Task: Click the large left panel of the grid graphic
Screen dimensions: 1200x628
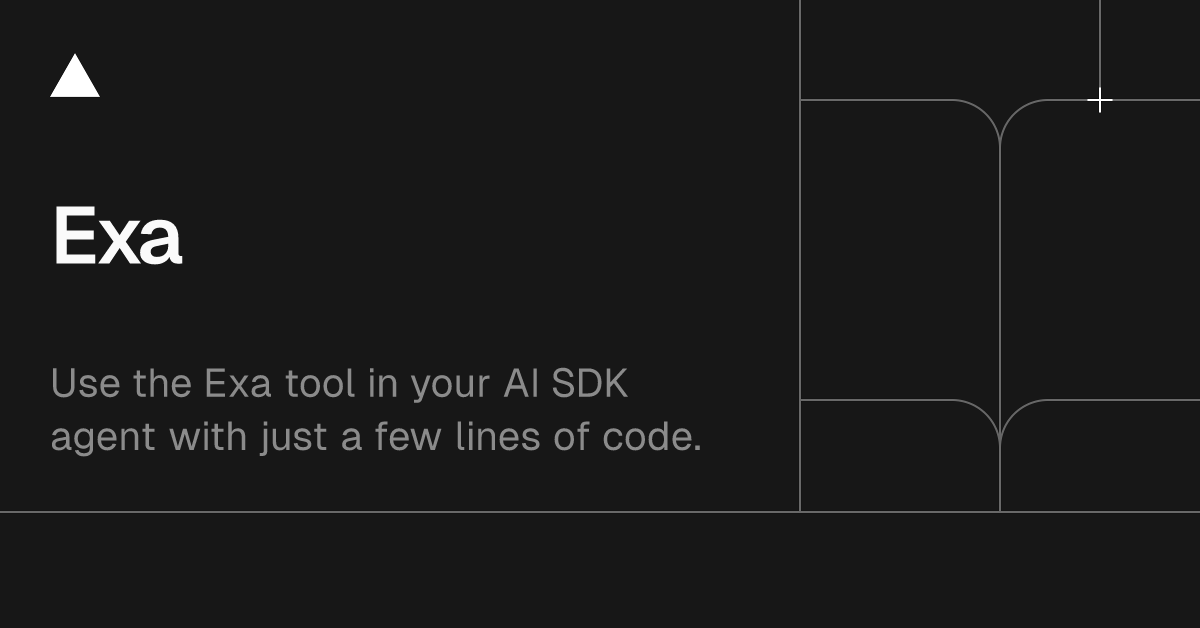Action: (900, 250)
